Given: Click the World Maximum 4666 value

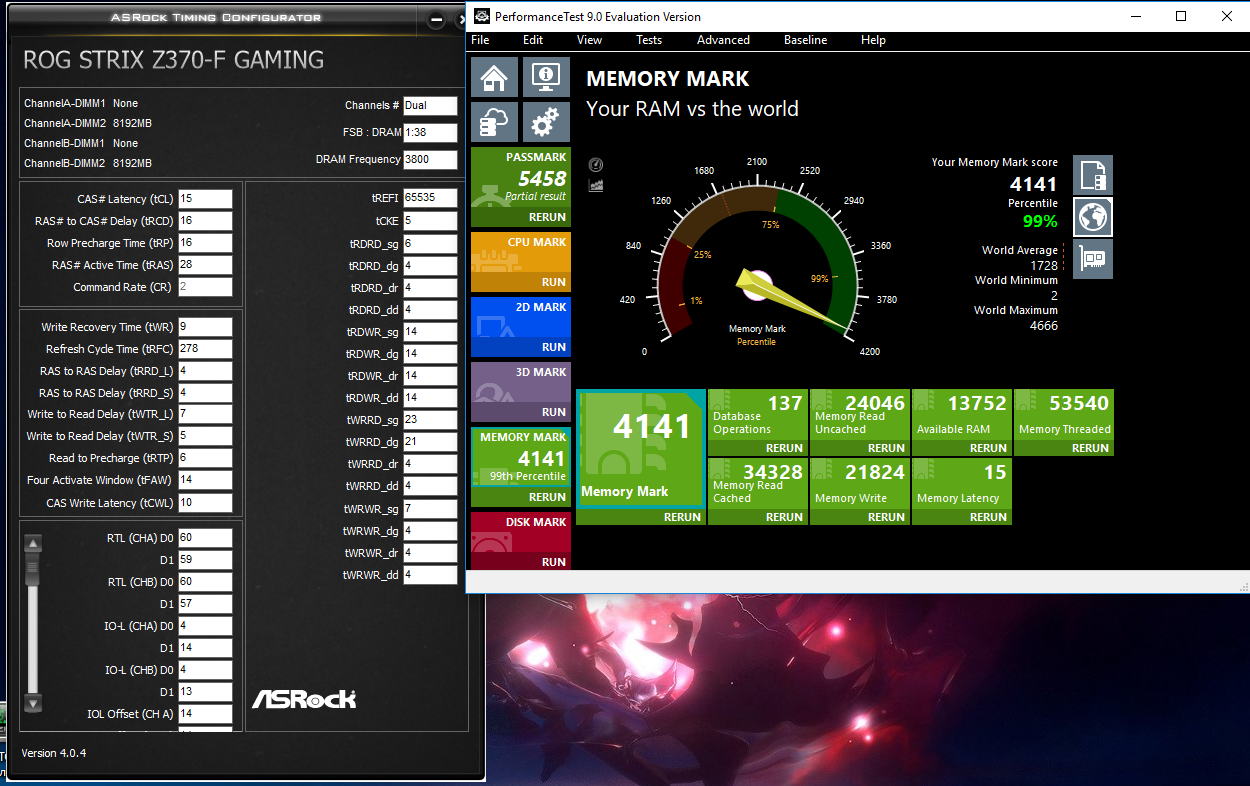Looking at the screenshot, I should tap(1043, 325).
